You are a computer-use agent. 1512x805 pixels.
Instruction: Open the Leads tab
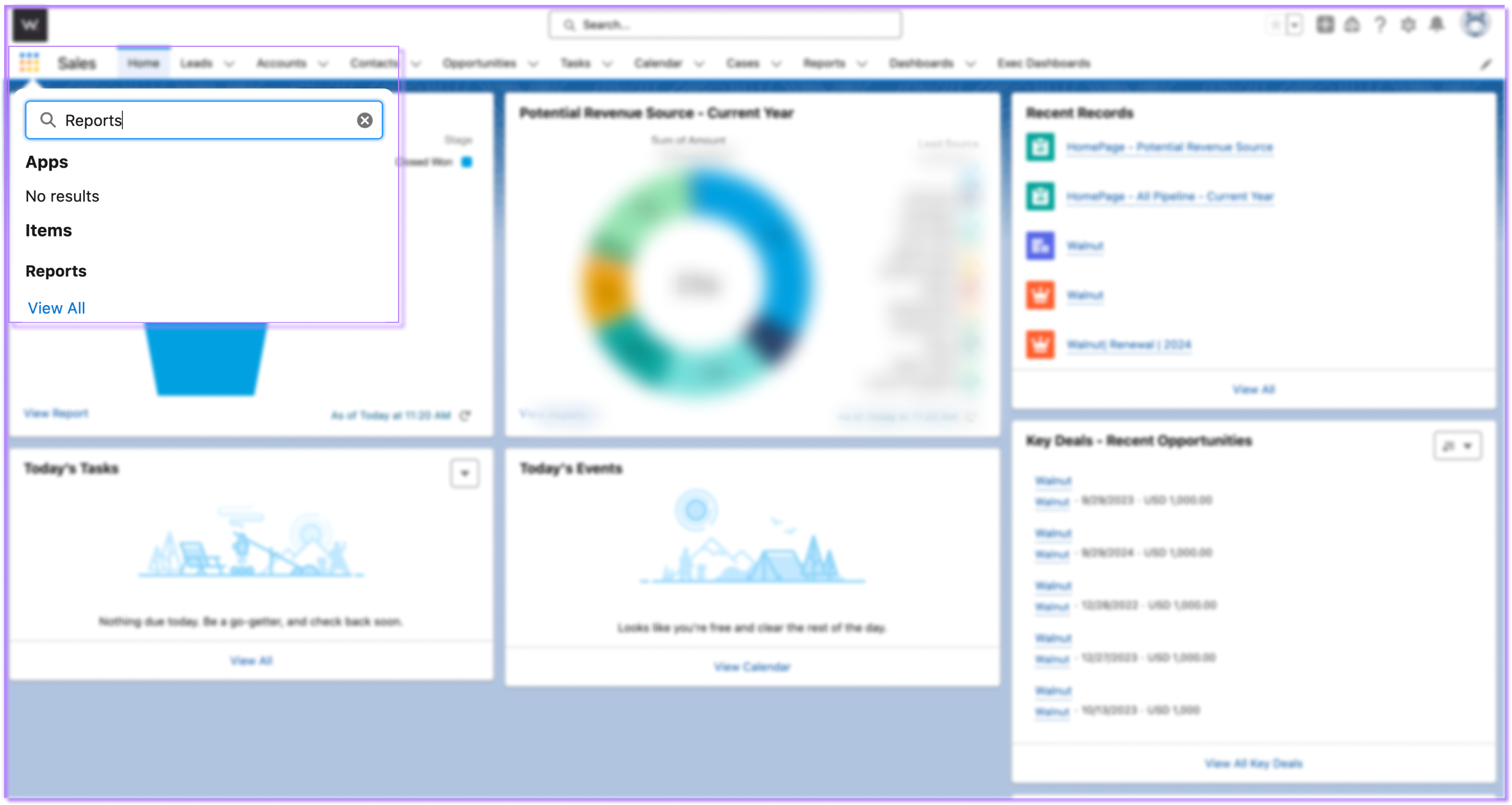pos(196,63)
